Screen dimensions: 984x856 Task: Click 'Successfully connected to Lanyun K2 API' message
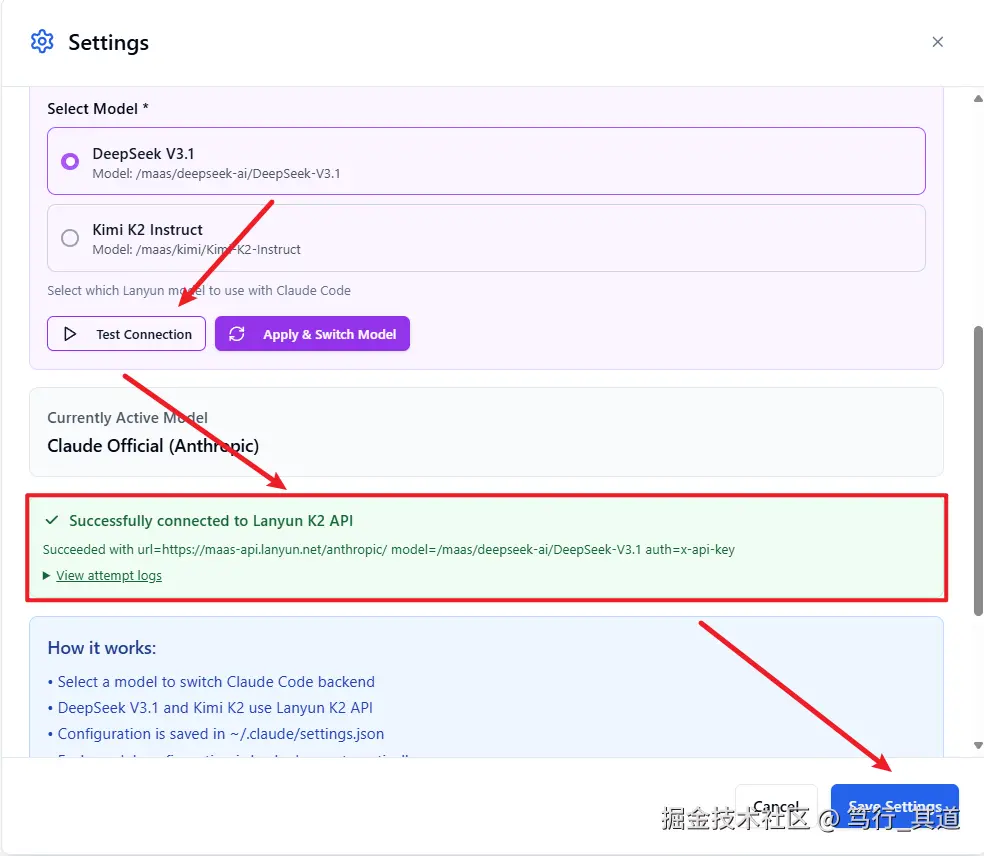[211, 520]
